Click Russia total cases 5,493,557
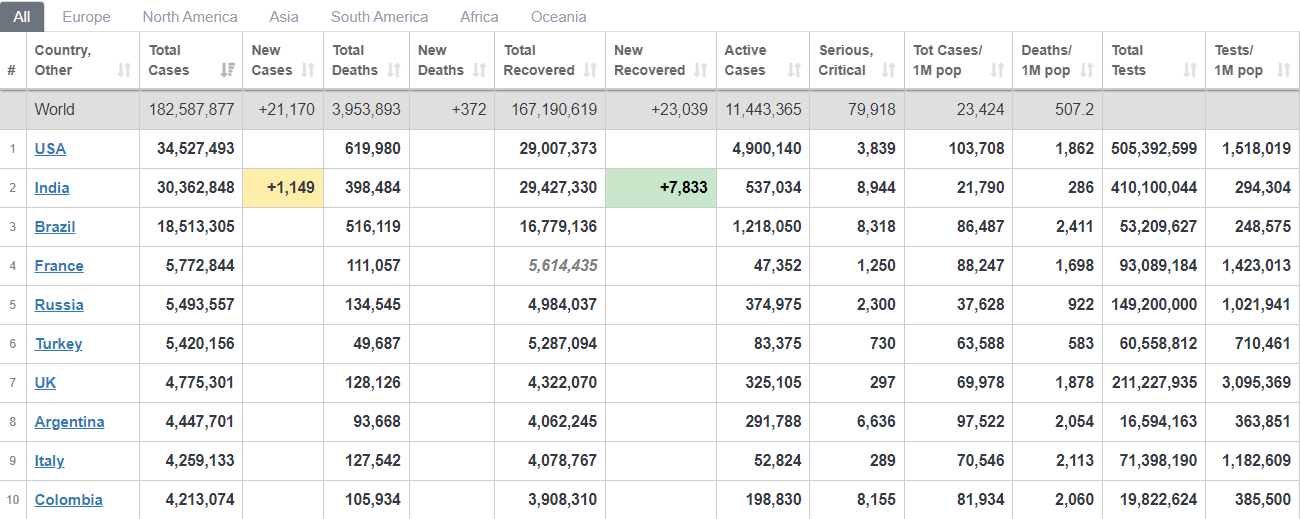Image resolution: width=1300 pixels, height=519 pixels. point(200,305)
